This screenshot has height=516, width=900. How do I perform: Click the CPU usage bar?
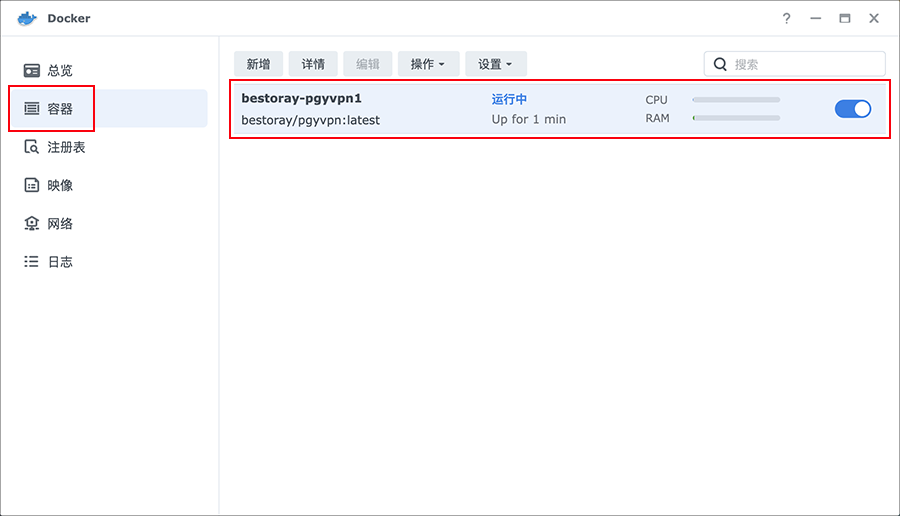point(736,100)
